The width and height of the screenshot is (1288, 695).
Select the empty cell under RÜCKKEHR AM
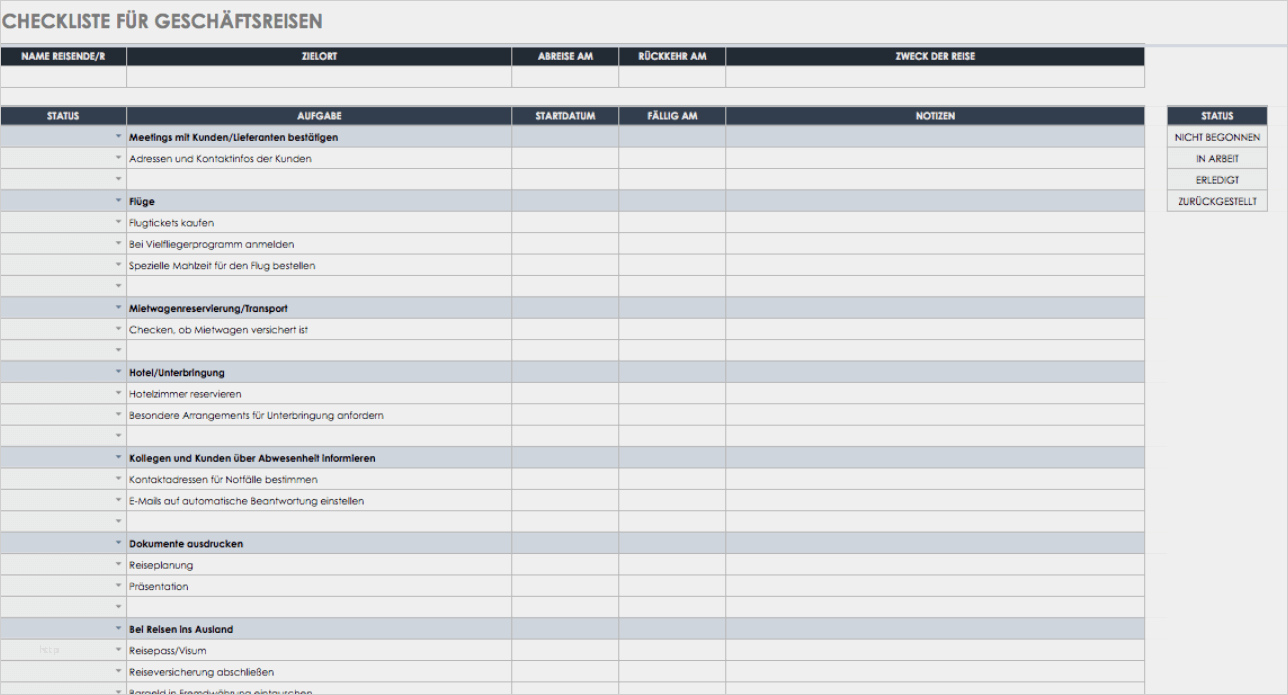(x=672, y=77)
